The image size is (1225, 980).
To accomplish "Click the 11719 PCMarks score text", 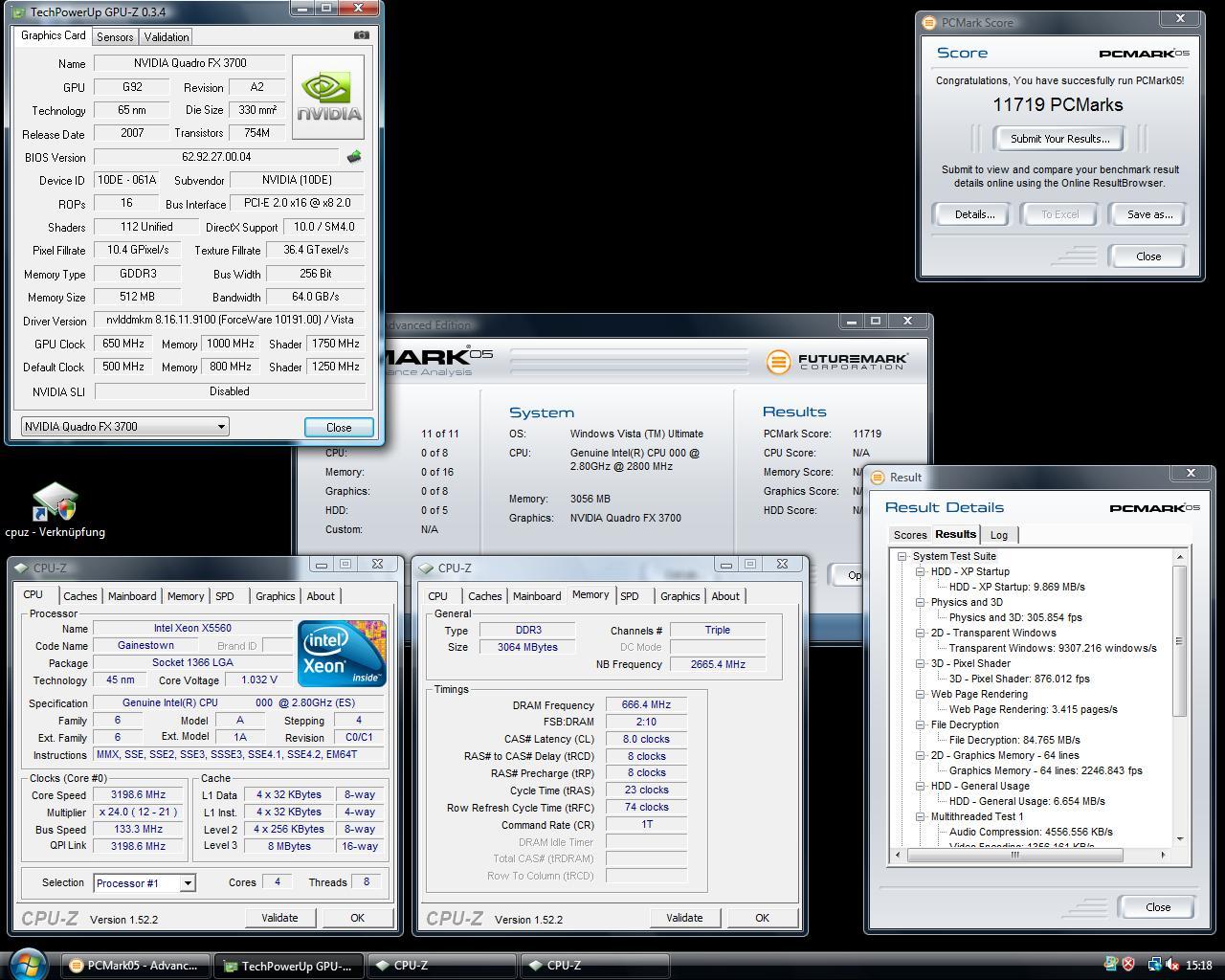I will pyautogui.click(x=1058, y=105).
